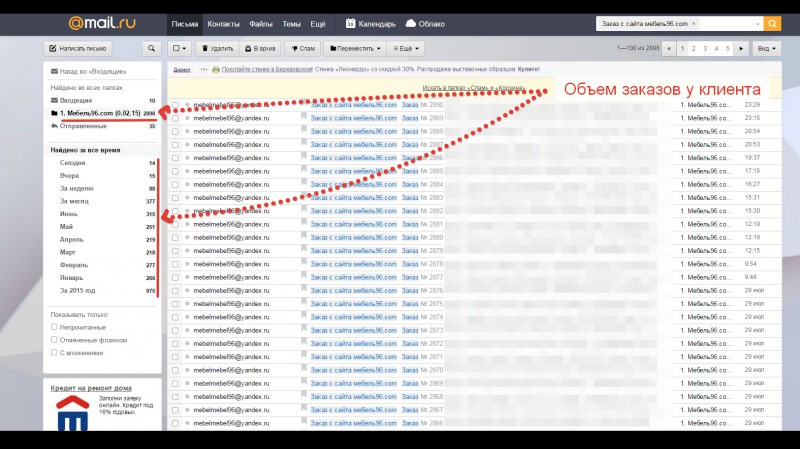Select checkbox for order № 2888
800x449 pixels.
[175, 131]
